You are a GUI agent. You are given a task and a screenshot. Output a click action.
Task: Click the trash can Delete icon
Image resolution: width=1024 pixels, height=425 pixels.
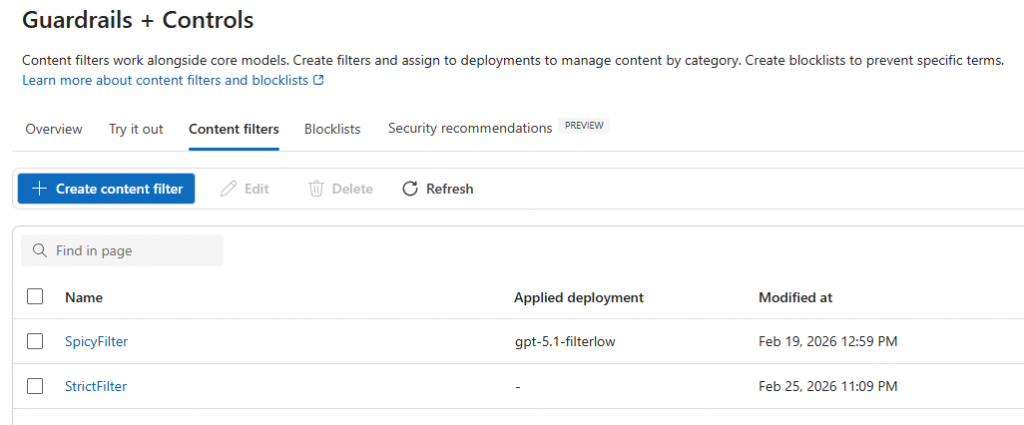(316, 189)
